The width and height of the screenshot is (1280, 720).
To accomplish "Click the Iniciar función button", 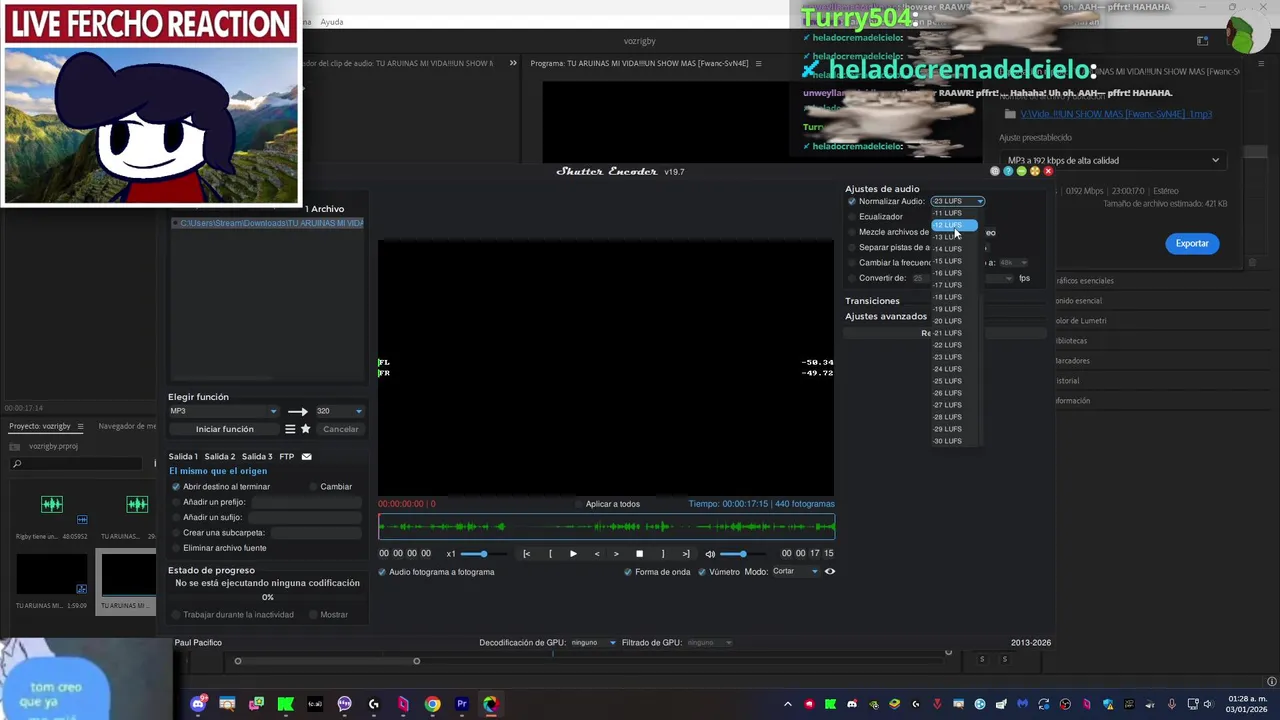I will (x=225, y=429).
